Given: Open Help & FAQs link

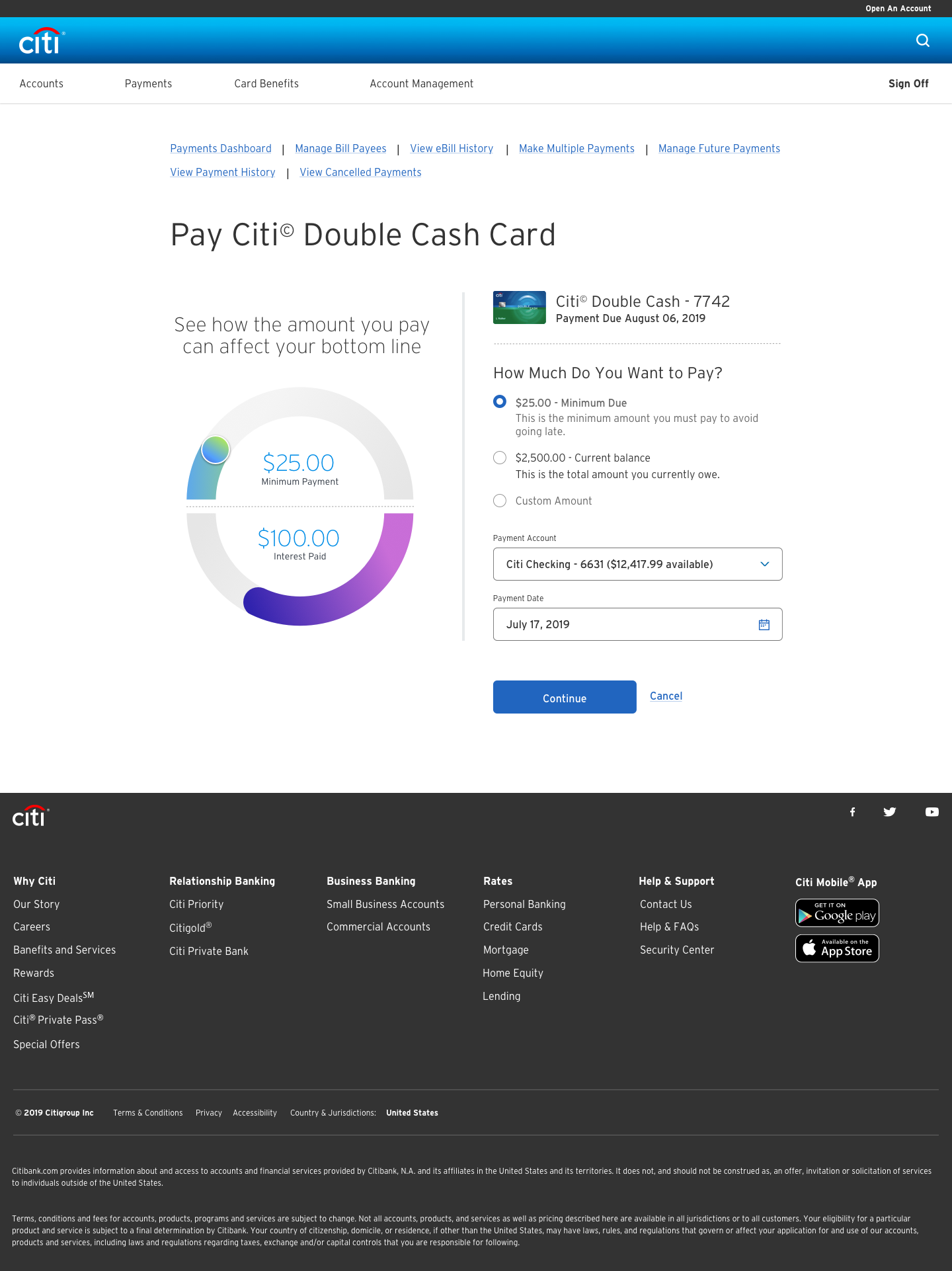Looking at the screenshot, I should click(x=669, y=926).
